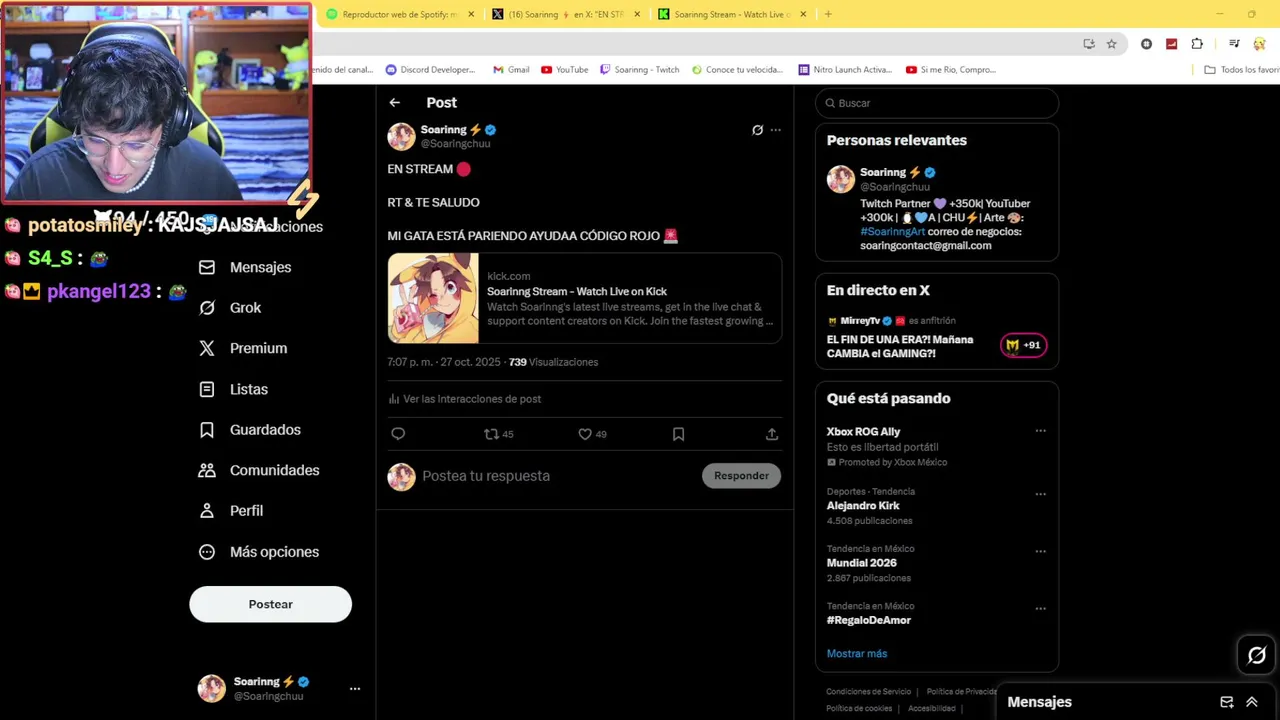The width and height of the screenshot is (1280, 720).
Task: Click the share icon under the post
Action: click(x=772, y=434)
